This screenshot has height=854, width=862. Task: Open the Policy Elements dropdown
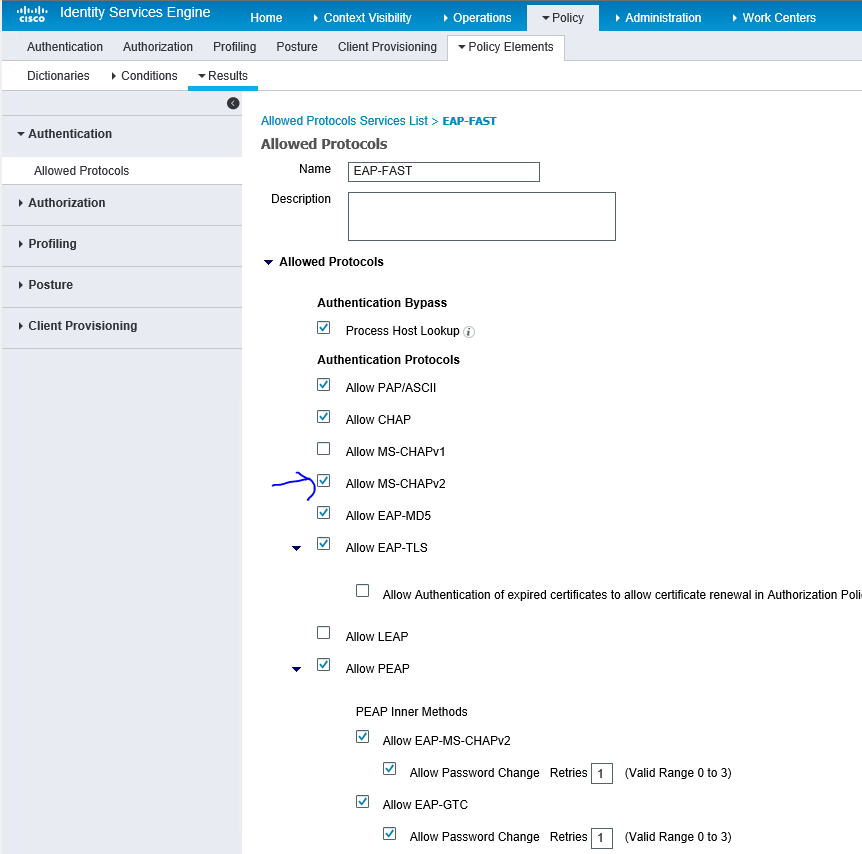506,47
